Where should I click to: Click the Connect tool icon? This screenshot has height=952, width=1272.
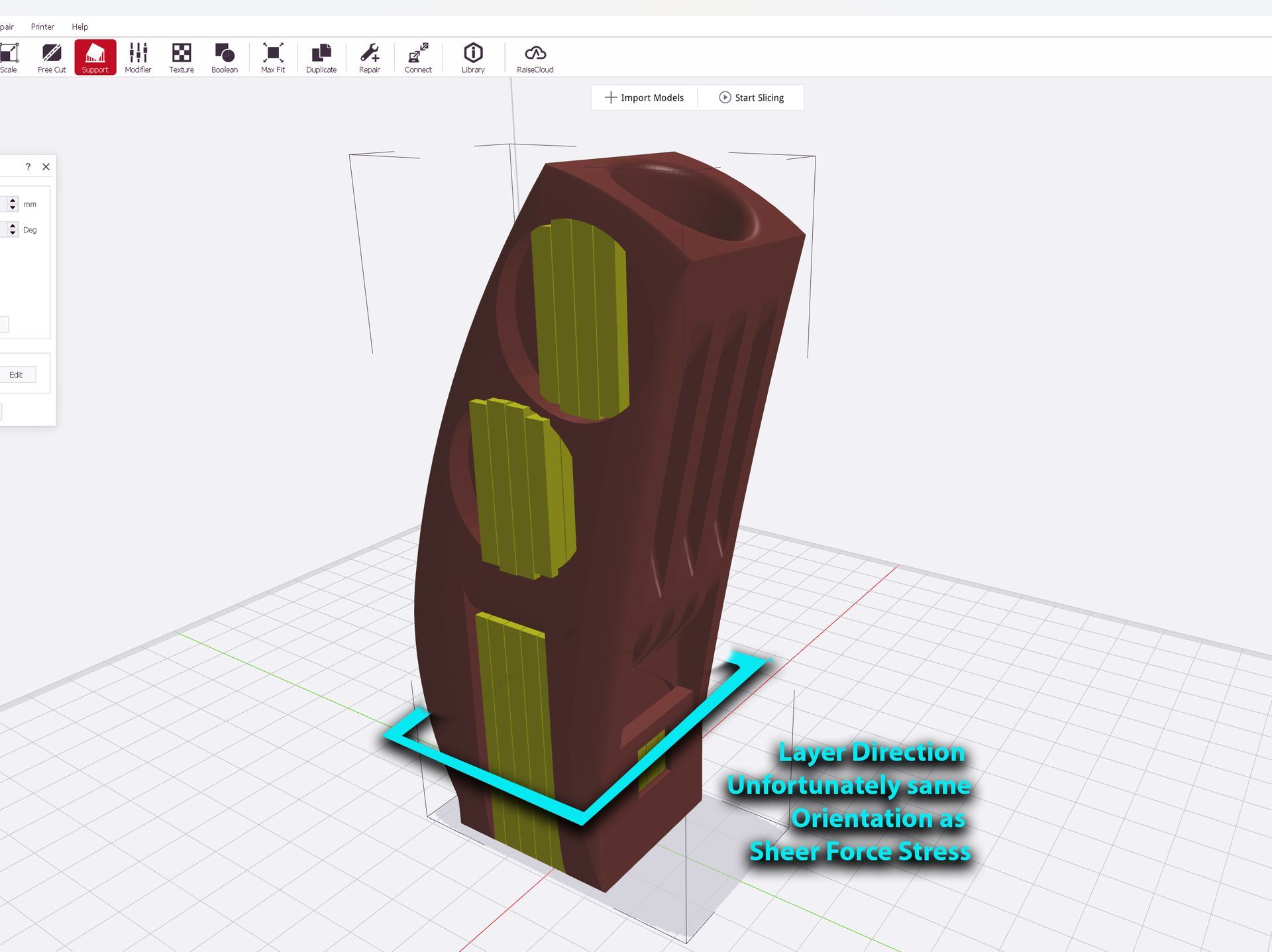[x=418, y=58]
